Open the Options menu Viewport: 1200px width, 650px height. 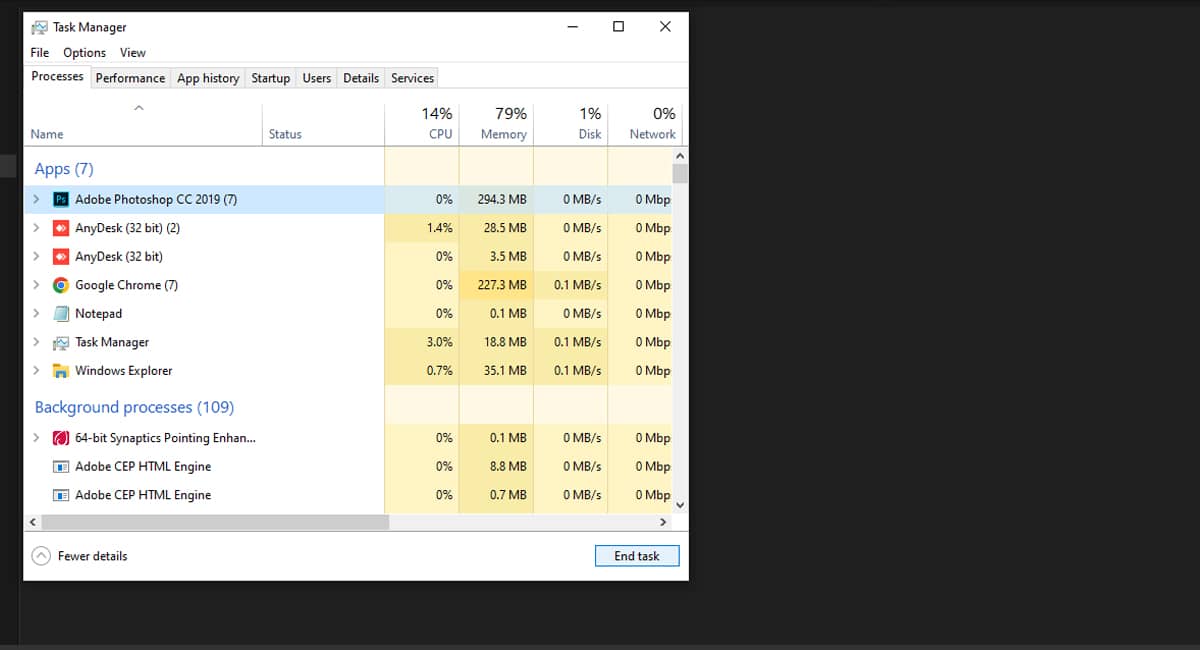[84, 52]
